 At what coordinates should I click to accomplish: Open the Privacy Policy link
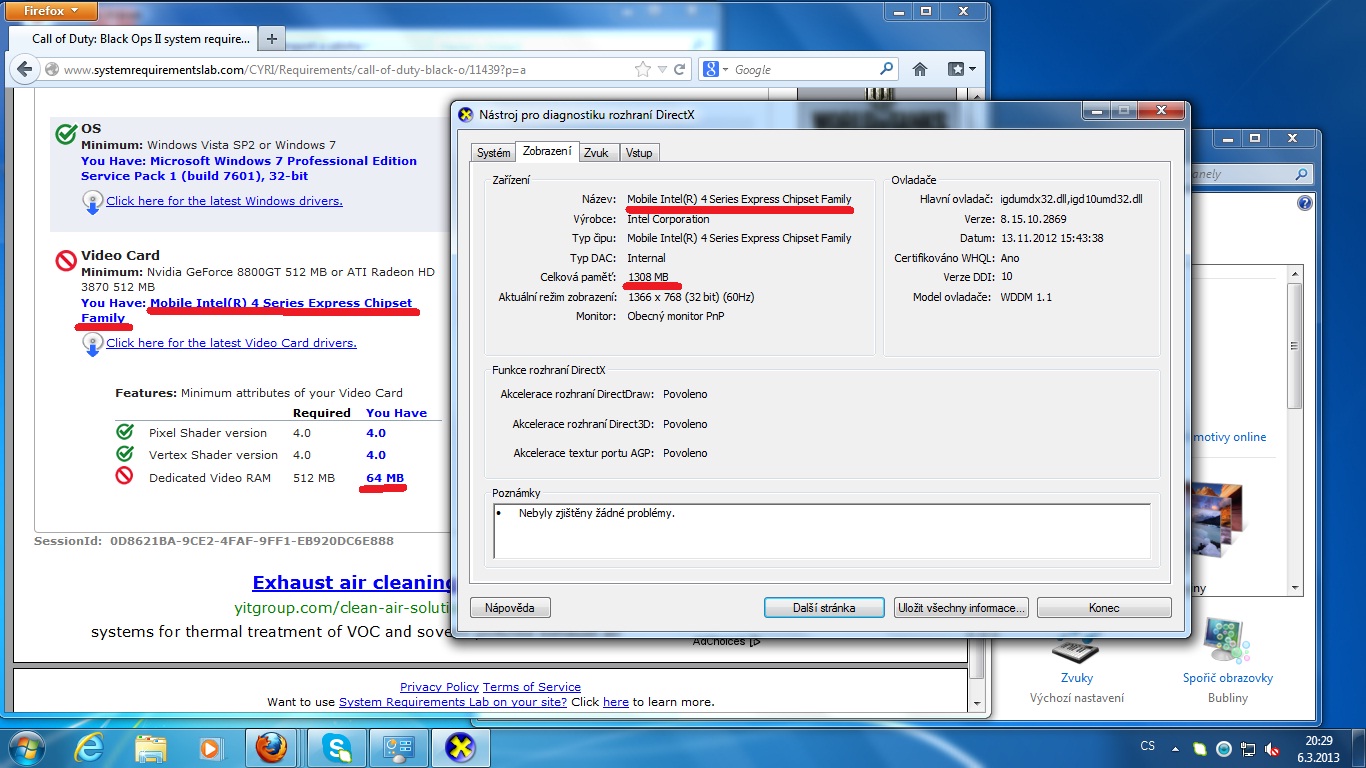tap(439, 687)
